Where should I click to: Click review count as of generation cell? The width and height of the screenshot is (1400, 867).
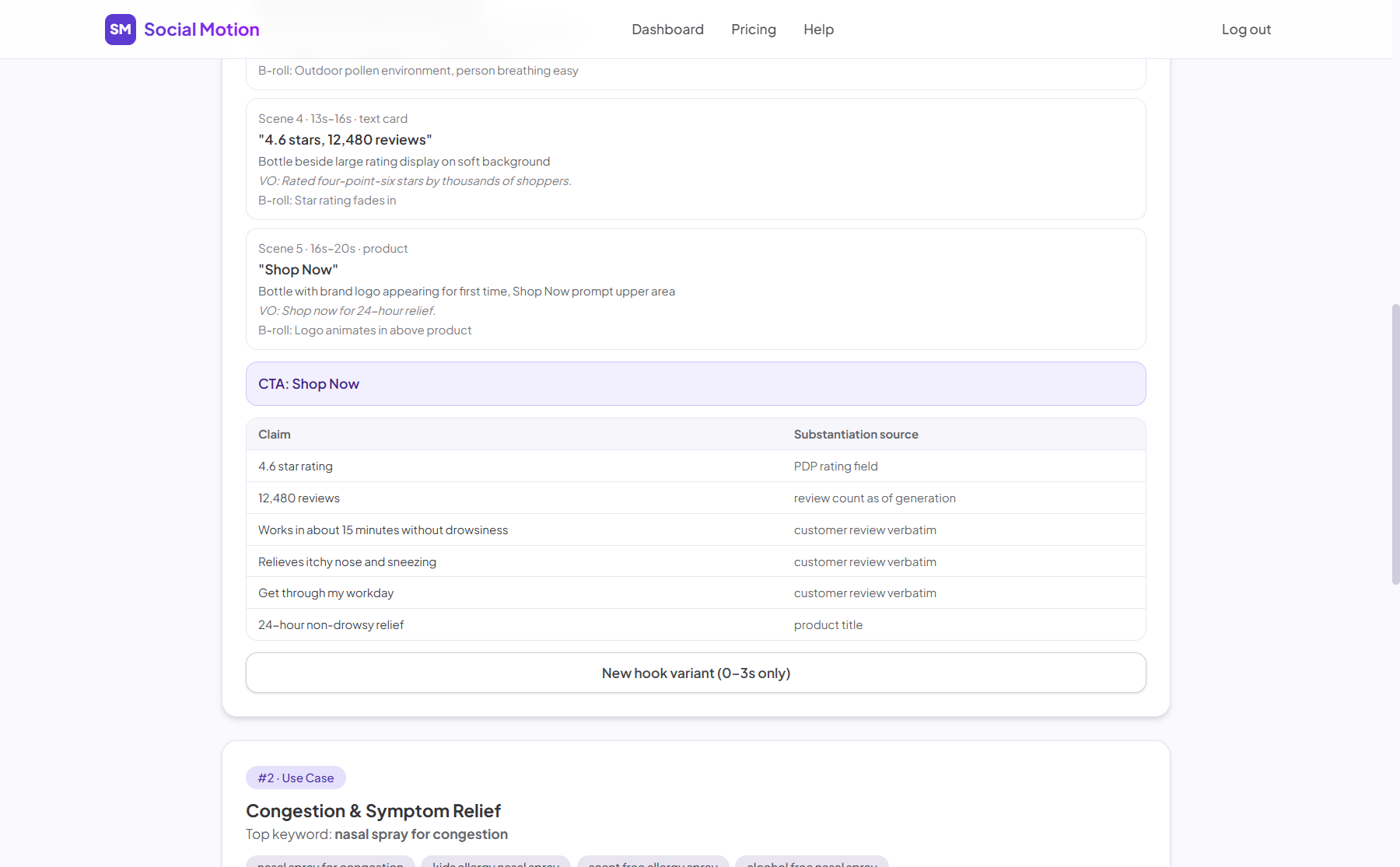coord(875,498)
